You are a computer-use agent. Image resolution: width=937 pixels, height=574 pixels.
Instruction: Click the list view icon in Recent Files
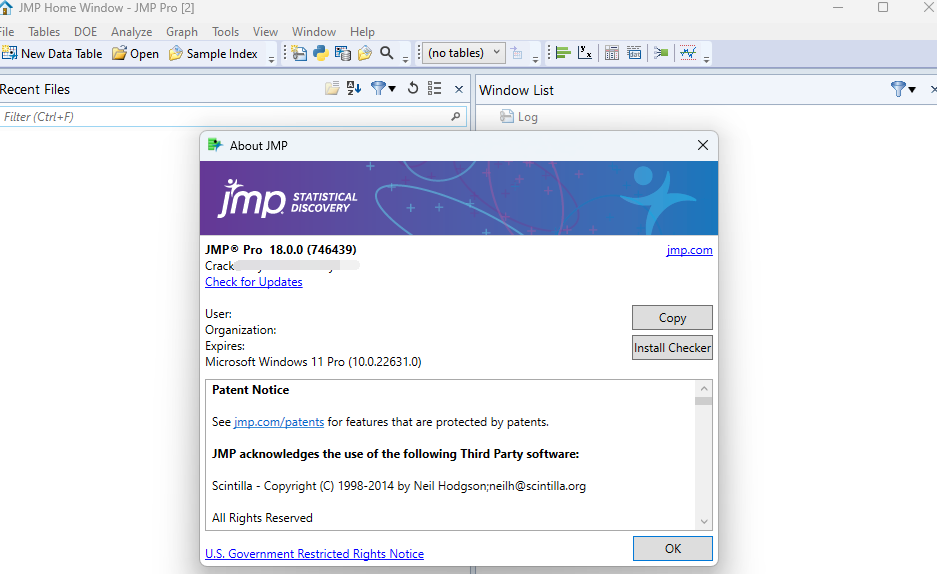coord(434,88)
